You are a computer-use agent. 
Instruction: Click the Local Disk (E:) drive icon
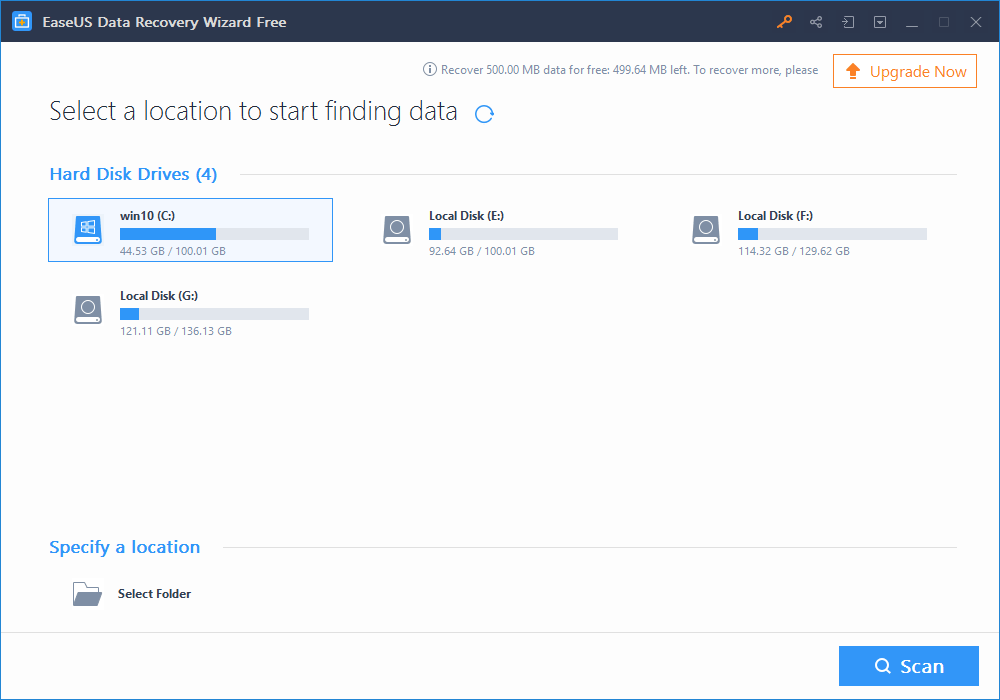(397, 230)
